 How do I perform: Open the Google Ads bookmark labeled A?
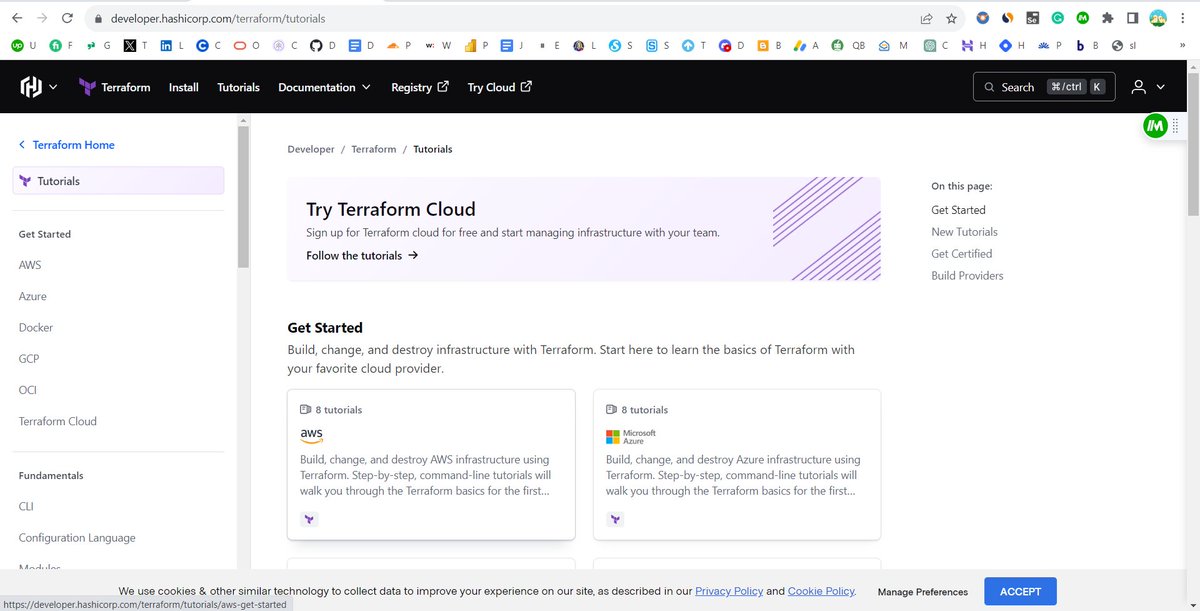point(806,45)
